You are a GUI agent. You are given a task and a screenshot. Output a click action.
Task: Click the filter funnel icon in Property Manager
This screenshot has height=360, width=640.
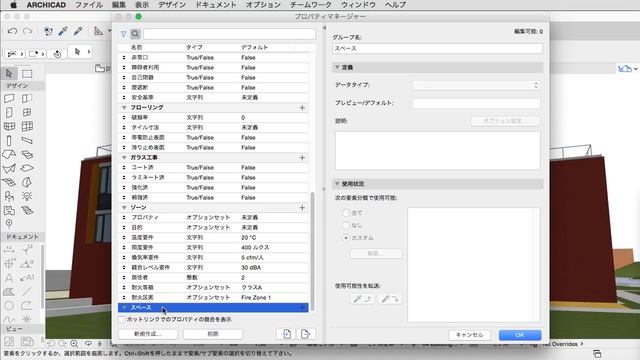pyautogui.click(x=123, y=34)
